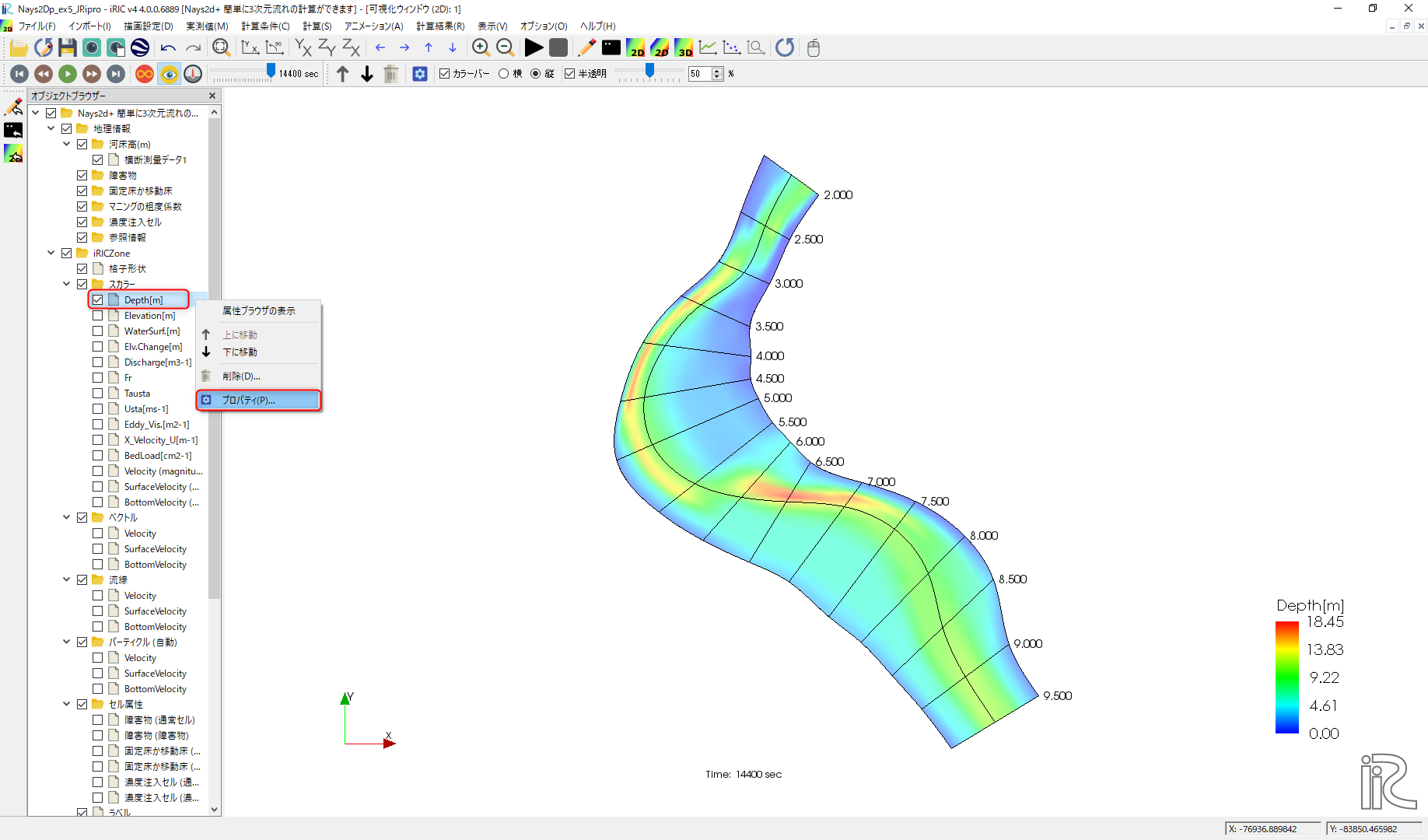Click the open project folder icon
1428x840 pixels.
pyautogui.click(x=19, y=48)
